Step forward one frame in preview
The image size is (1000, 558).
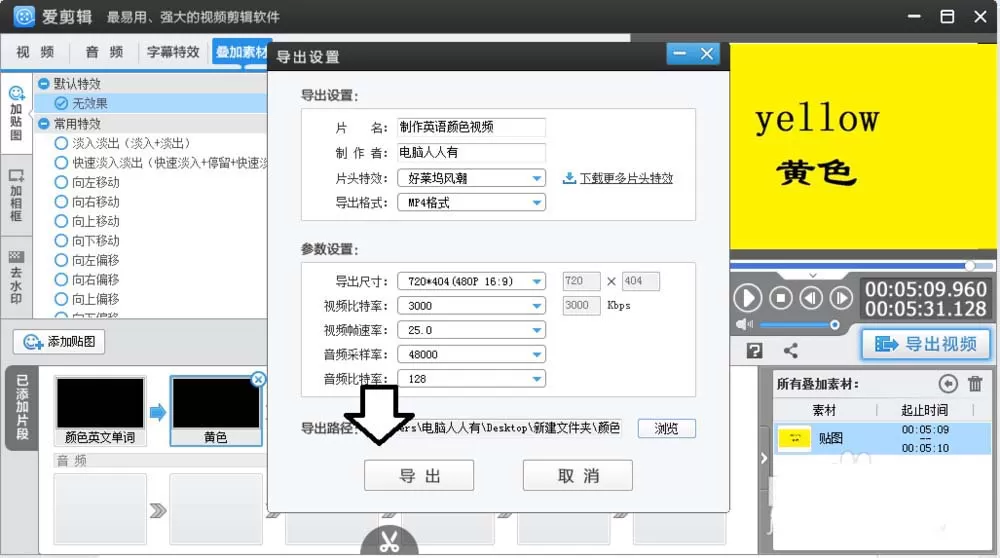tap(841, 298)
